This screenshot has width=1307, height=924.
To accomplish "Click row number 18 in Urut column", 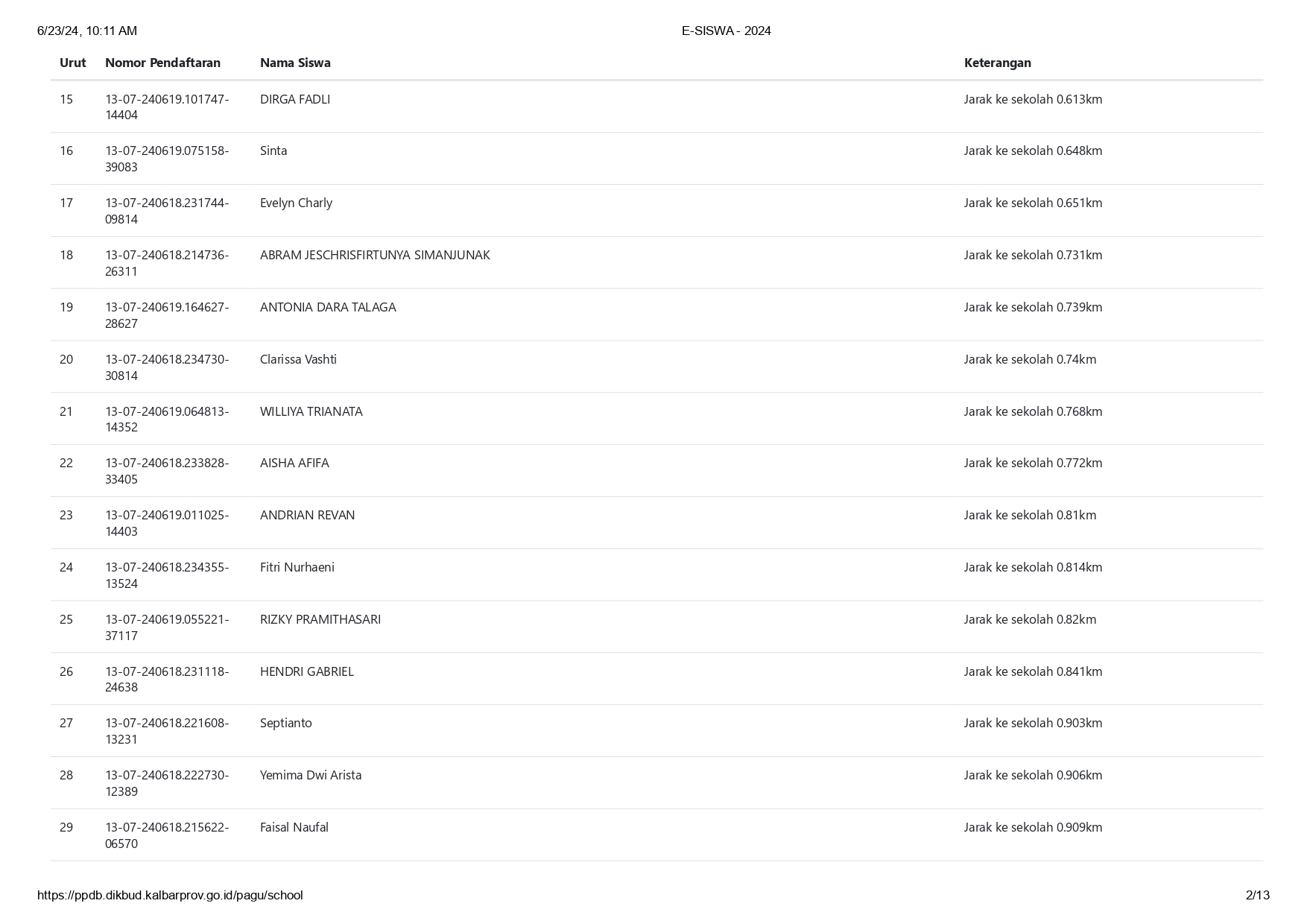I will click(66, 255).
